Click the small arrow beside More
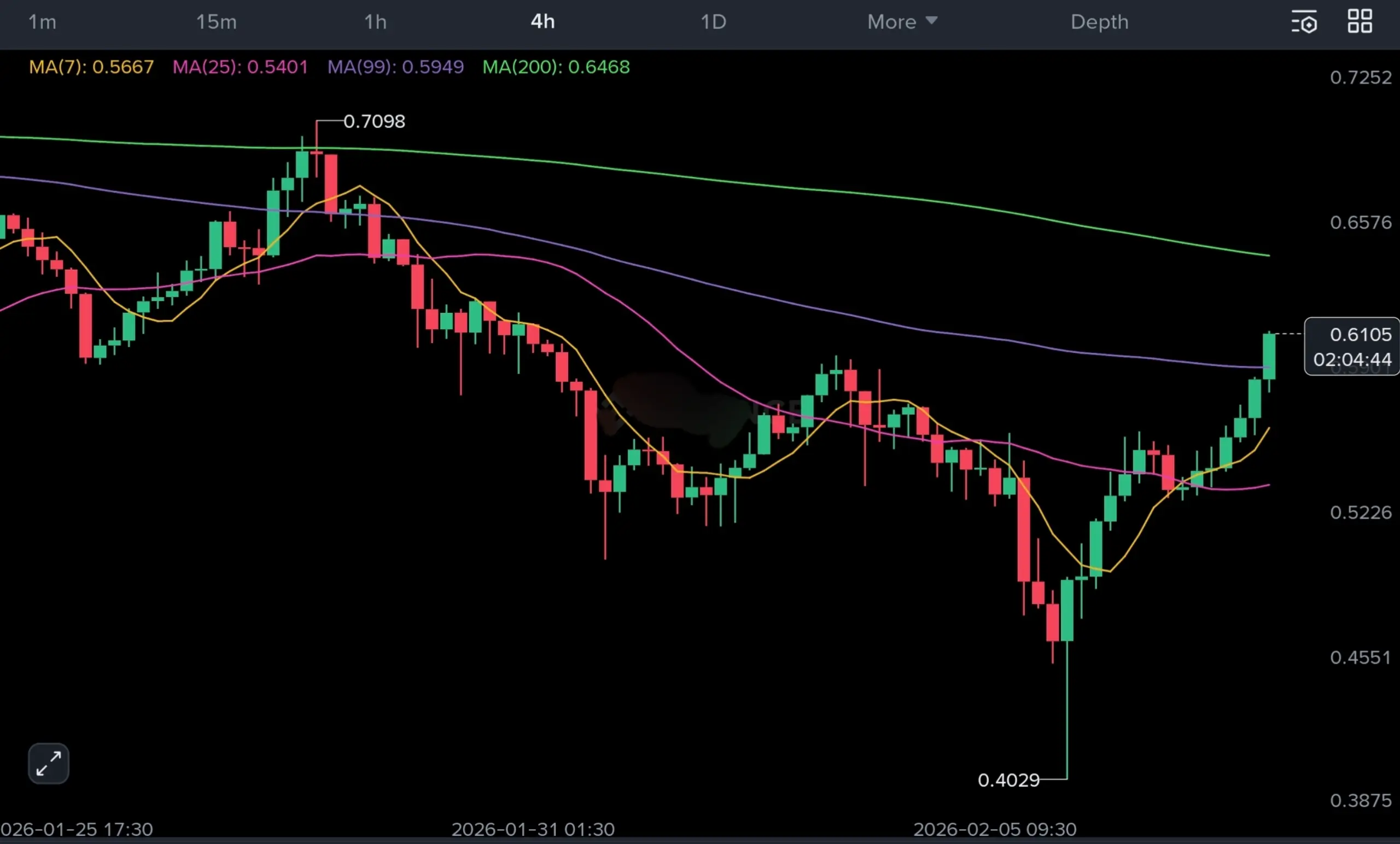1400x844 pixels. point(931,20)
